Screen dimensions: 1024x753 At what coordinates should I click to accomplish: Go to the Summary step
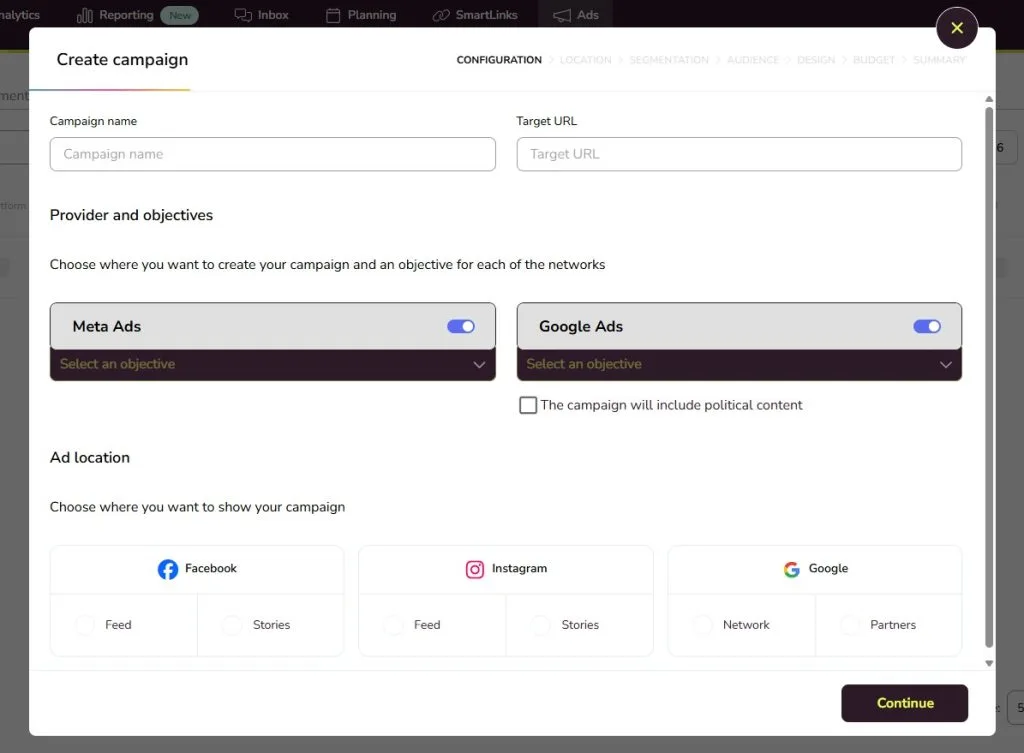pyautogui.click(x=939, y=60)
